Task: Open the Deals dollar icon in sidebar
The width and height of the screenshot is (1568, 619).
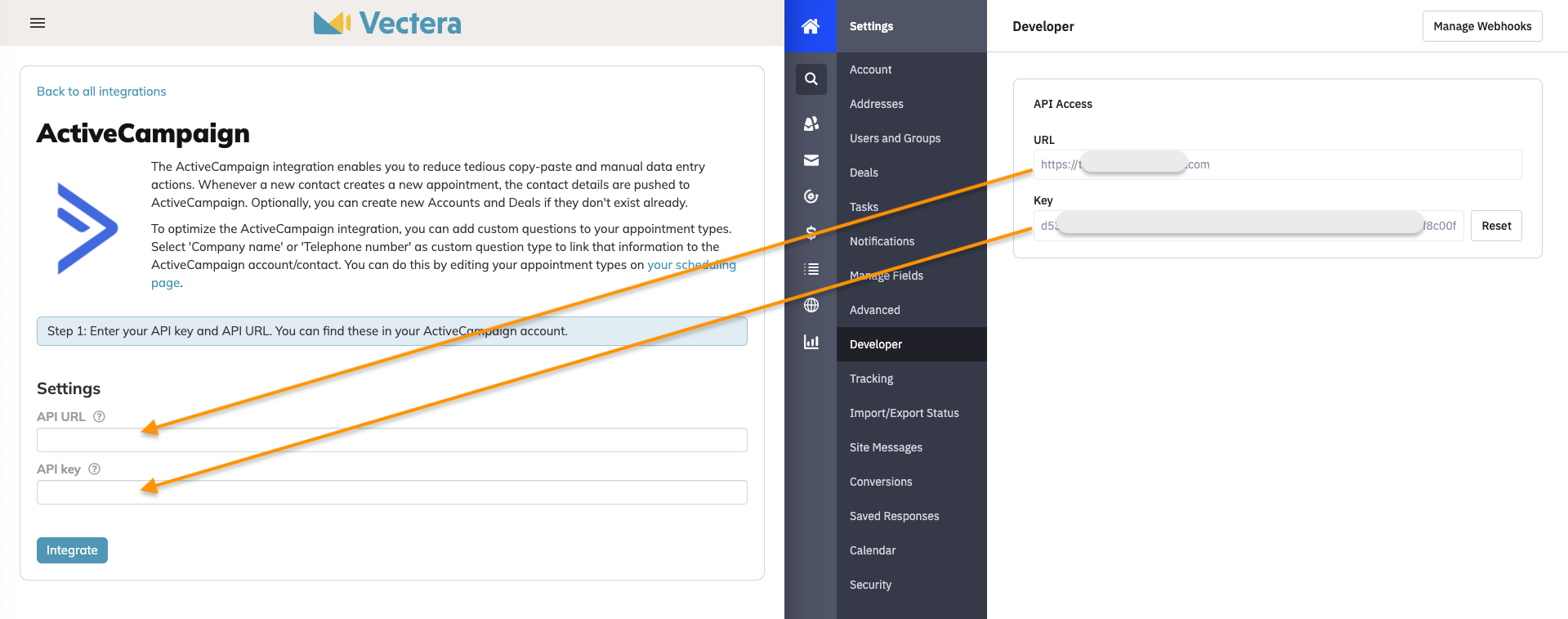Action: [811, 232]
